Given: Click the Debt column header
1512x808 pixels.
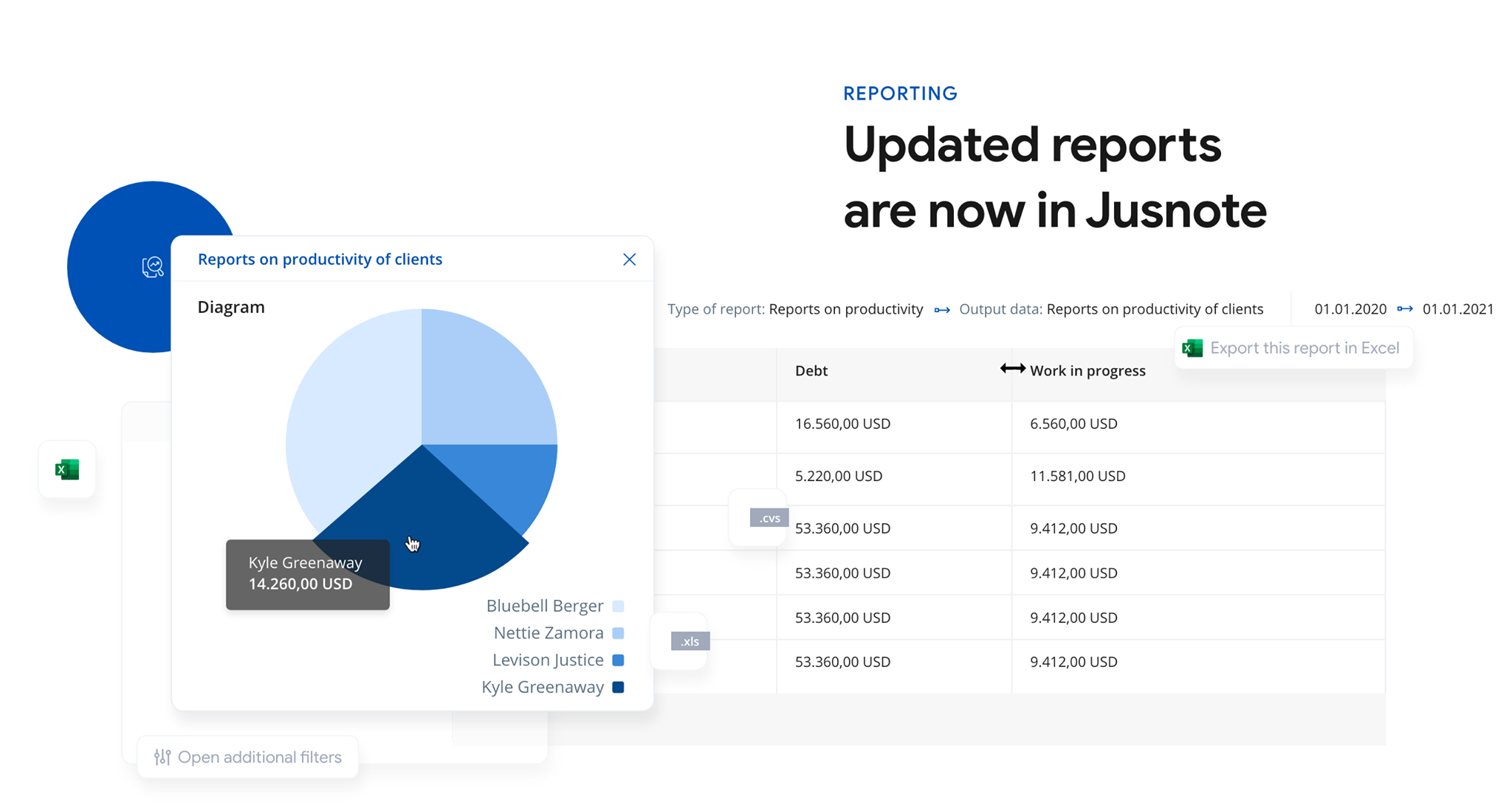Looking at the screenshot, I should (x=811, y=371).
